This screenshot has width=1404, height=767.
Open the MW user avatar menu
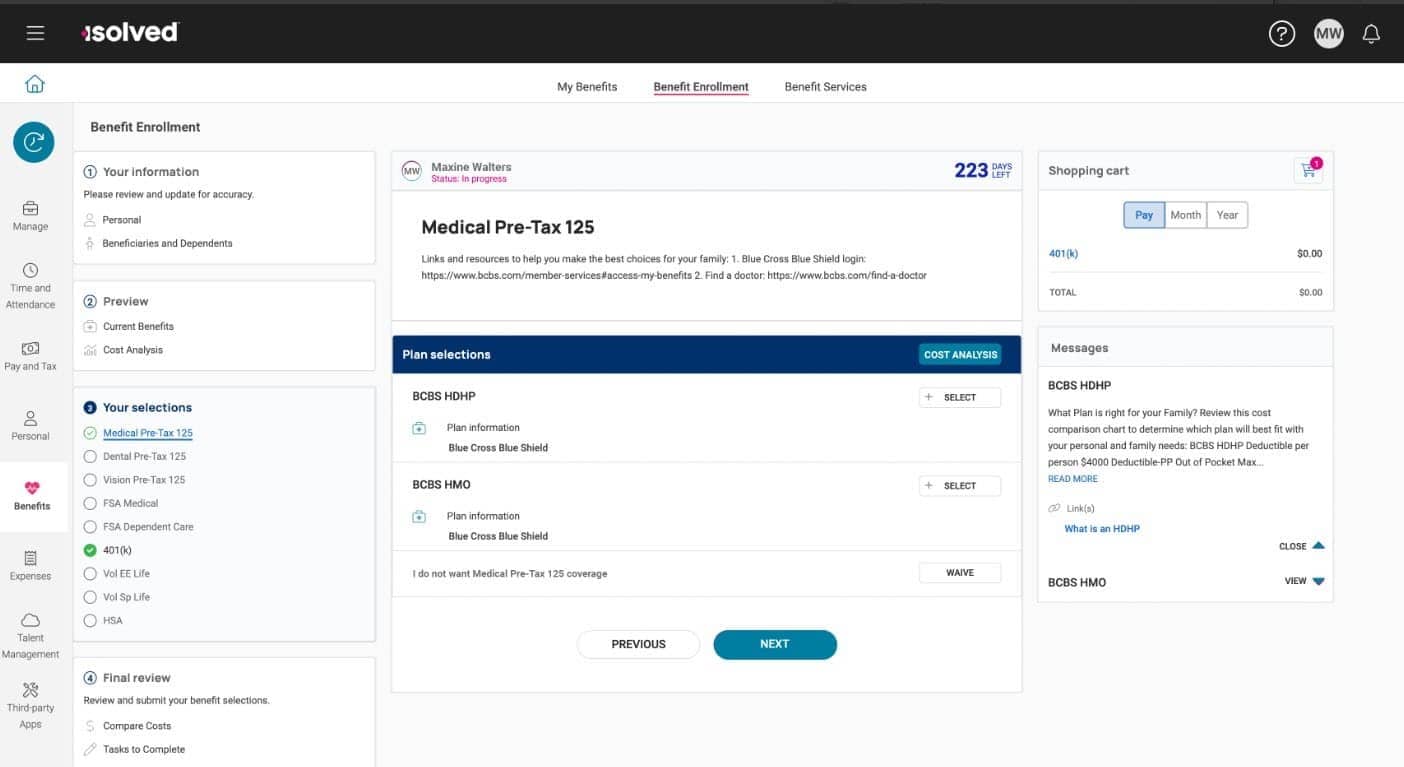pyautogui.click(x=1329, y=34)
